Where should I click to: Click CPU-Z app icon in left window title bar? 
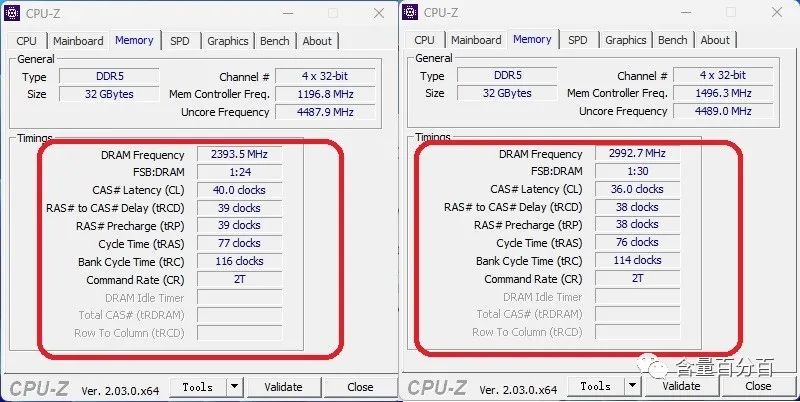tap(12, 13)
